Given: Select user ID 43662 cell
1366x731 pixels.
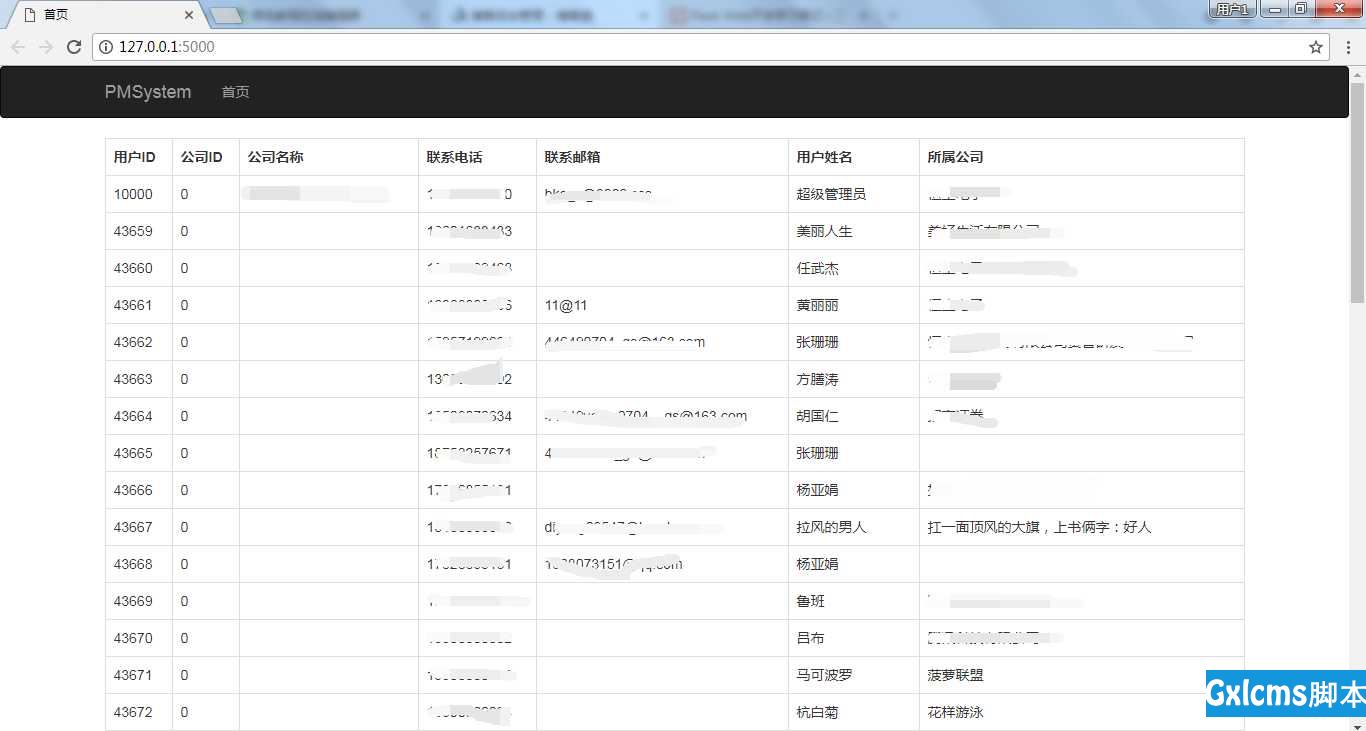Looking at the screenshot, I should [139, 342].
